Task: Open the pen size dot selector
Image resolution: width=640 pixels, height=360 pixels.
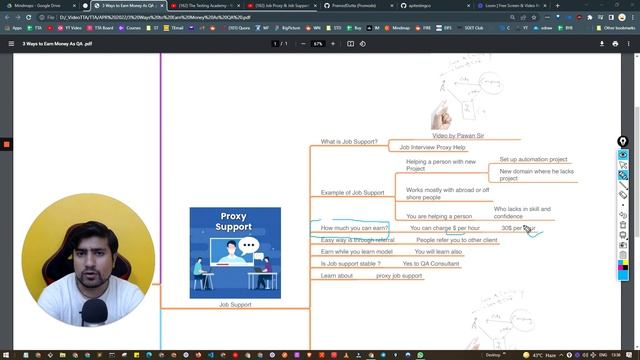Action: pyautogui.click(x=623, y=205)
